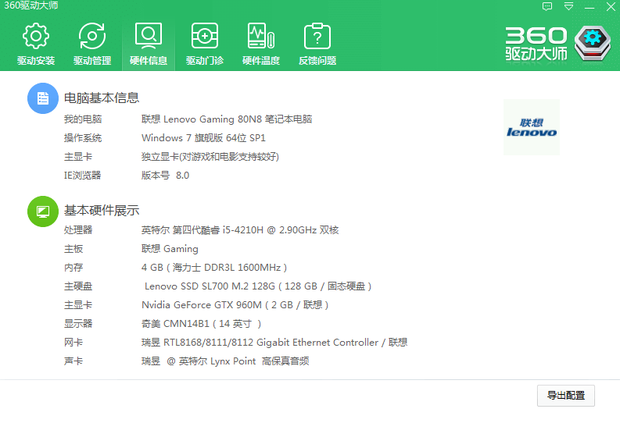
Task: Click the 网卡 label
Action: pos(74,342)
